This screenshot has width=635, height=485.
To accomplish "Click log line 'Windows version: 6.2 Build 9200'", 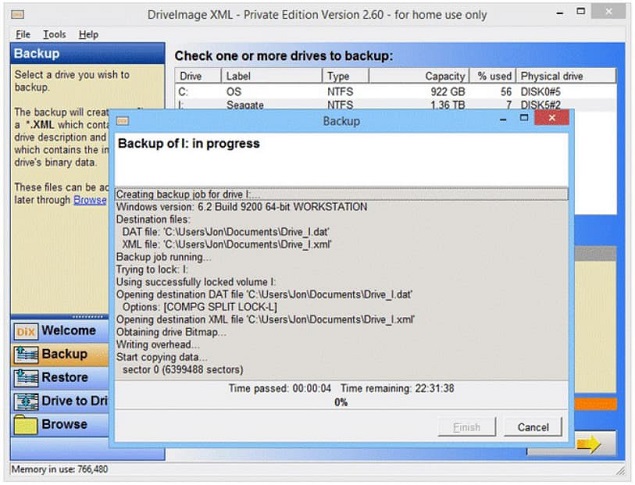I will [x=241, y=207].
